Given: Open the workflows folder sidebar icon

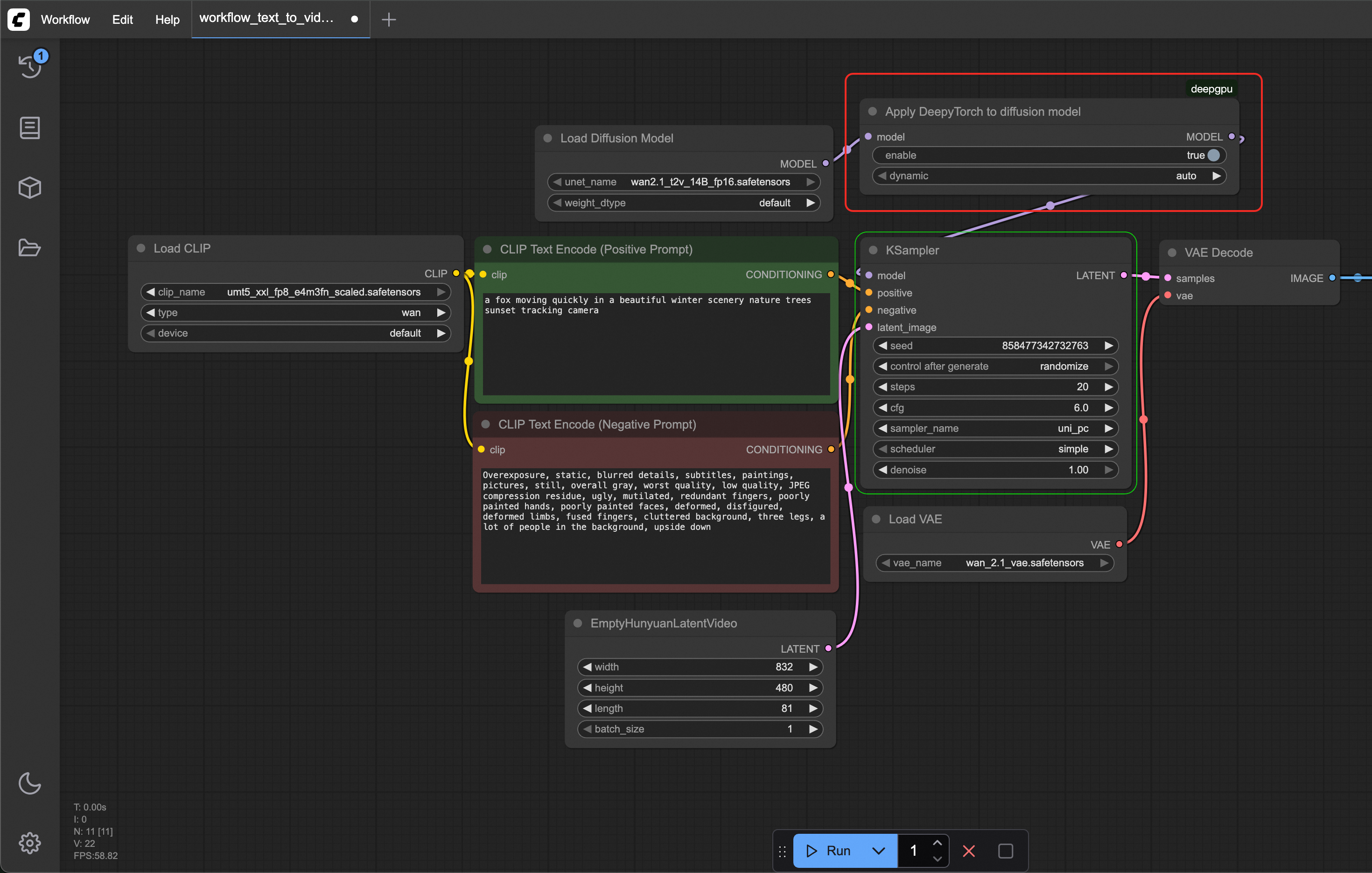Looking at the screenshot, I should (29, 247).
